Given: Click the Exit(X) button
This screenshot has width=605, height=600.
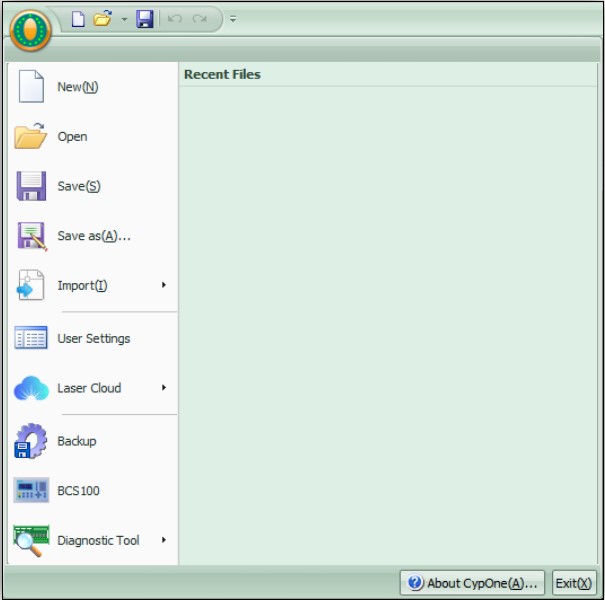Looking at the screenshot, I should (x=574, y=583).
